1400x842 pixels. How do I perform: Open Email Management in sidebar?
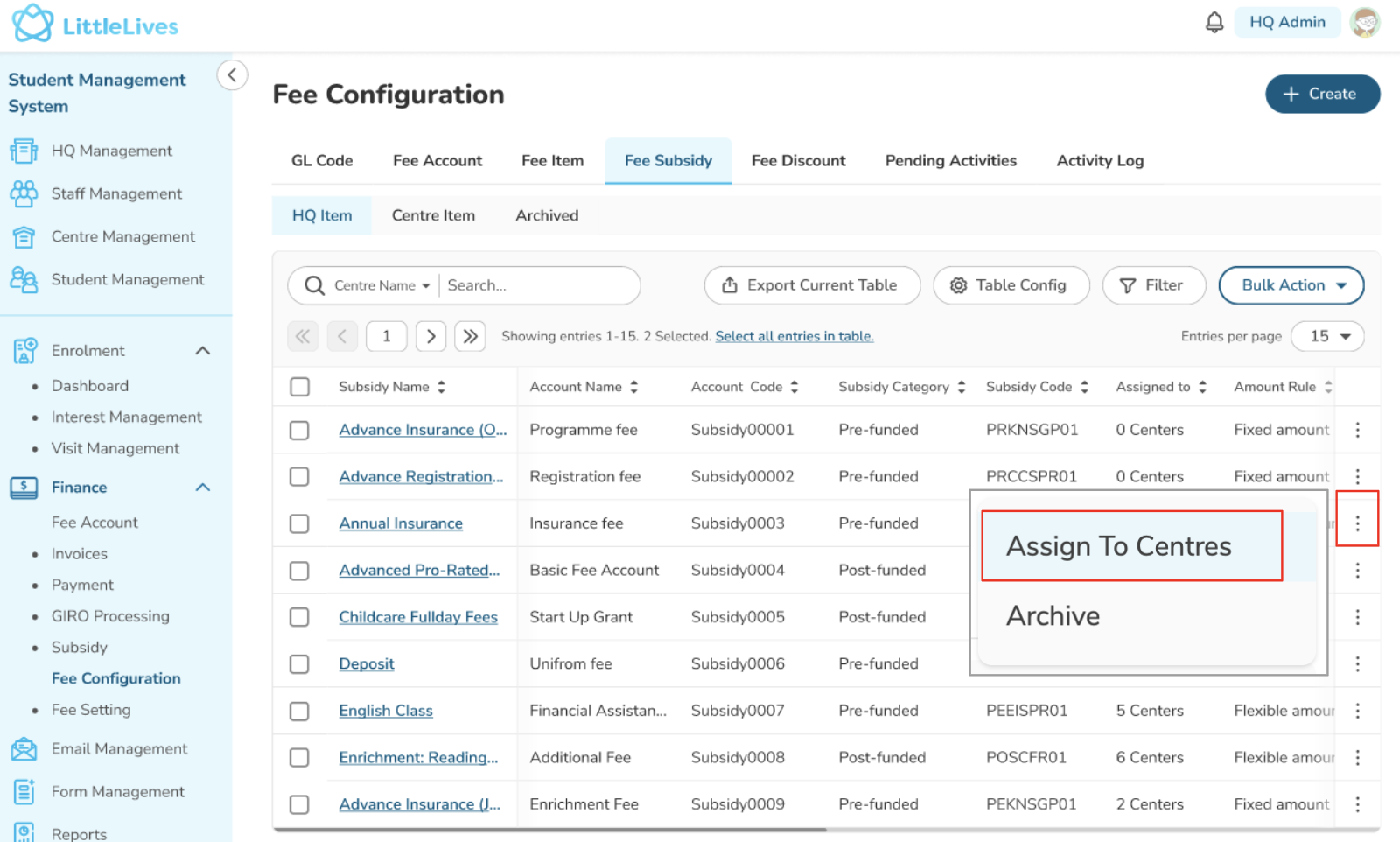(x=119, y=749)
